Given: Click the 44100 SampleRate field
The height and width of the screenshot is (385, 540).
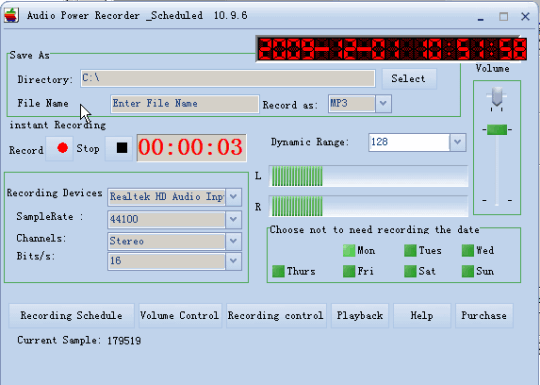Looking at the screenshot, I should (x=167, y=219).
